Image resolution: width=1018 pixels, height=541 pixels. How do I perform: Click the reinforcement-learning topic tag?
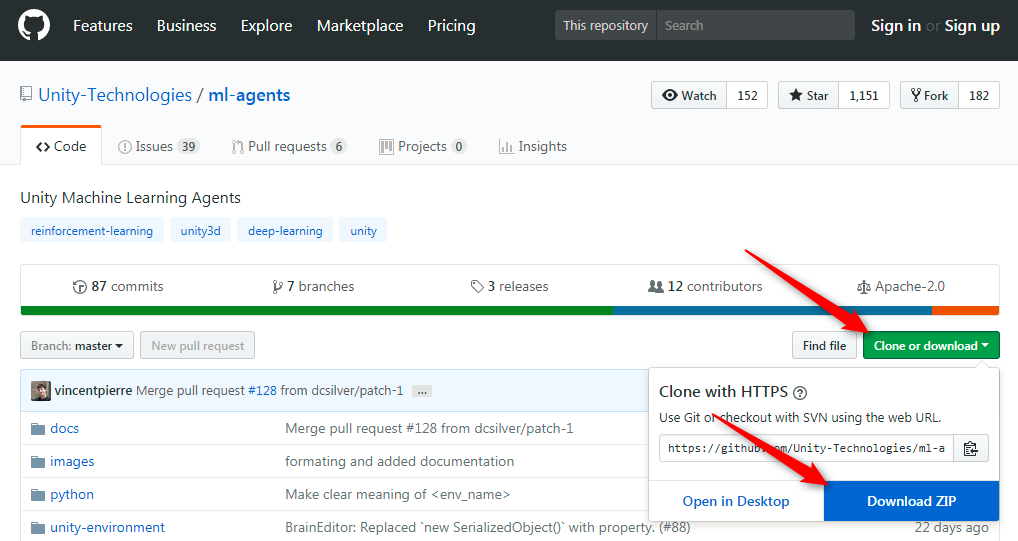pos(92,231)
